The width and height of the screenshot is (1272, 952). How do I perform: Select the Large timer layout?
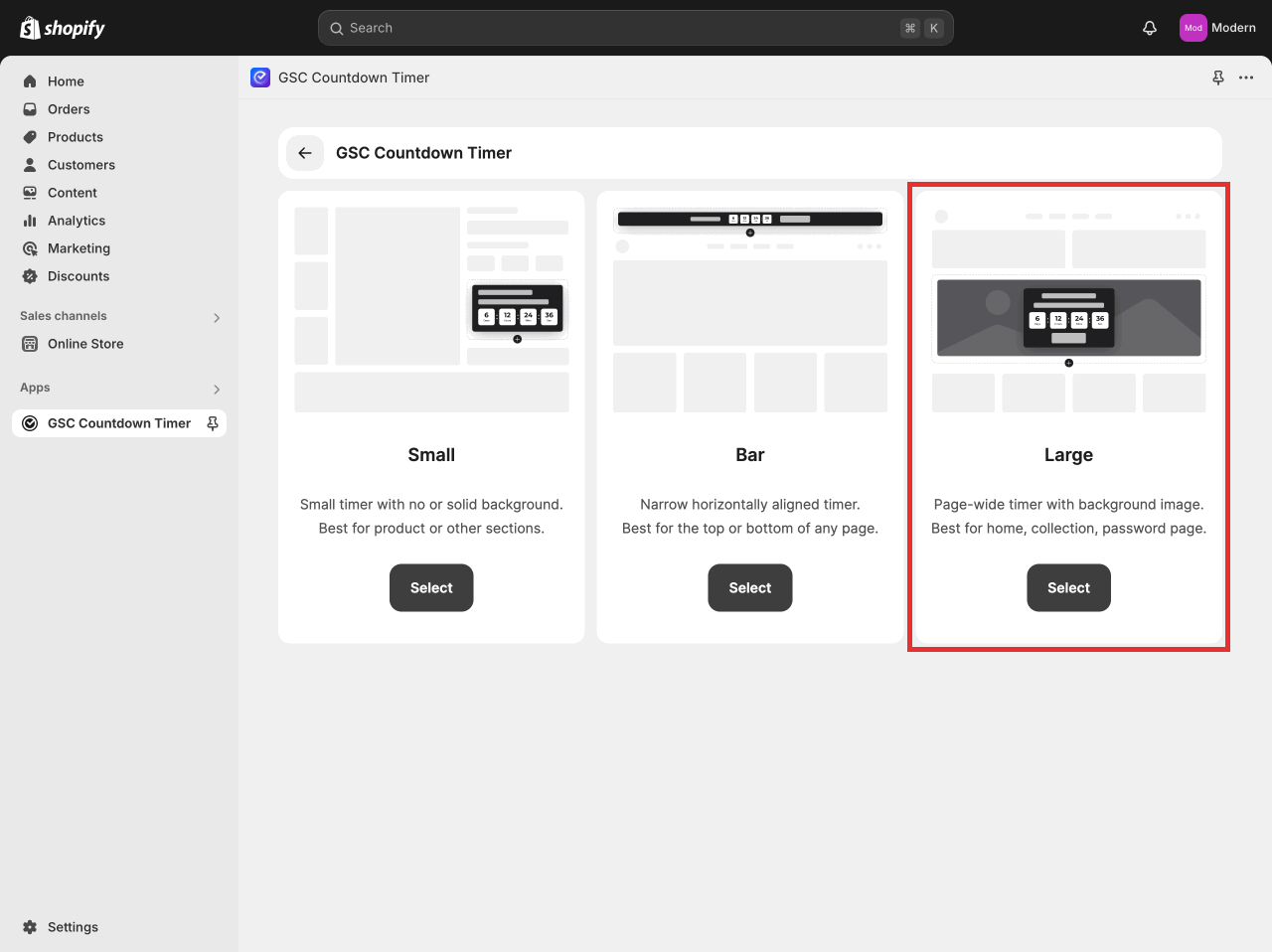[1068, 587]
